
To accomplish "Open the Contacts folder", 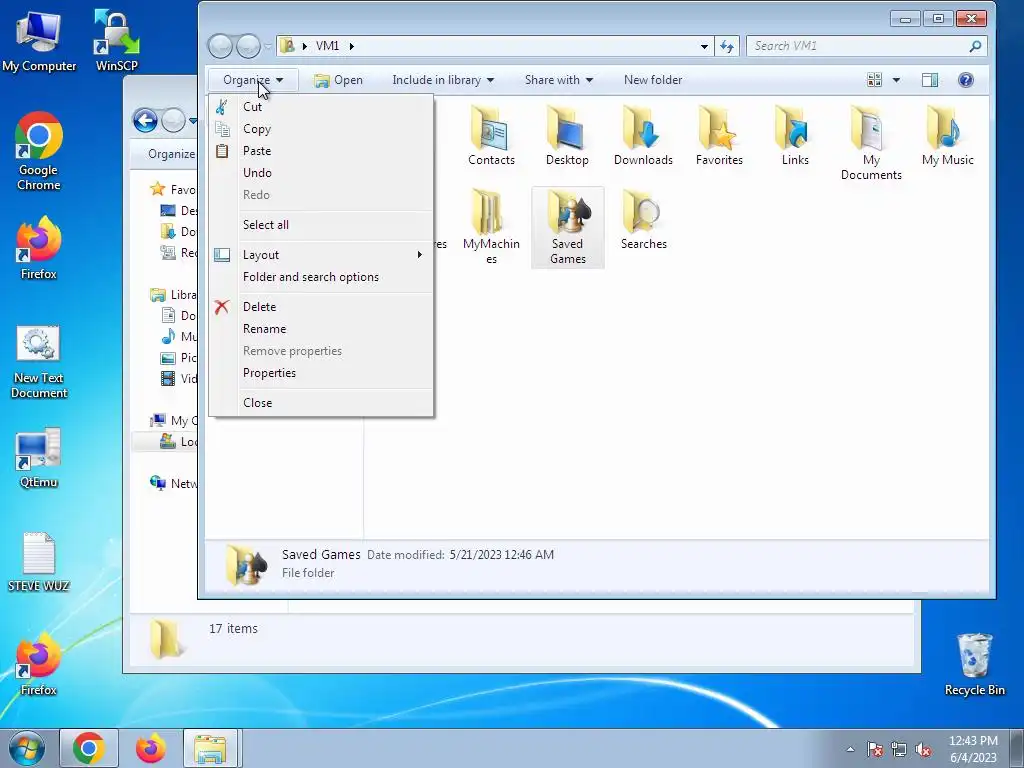I will (x=491, y=136).
